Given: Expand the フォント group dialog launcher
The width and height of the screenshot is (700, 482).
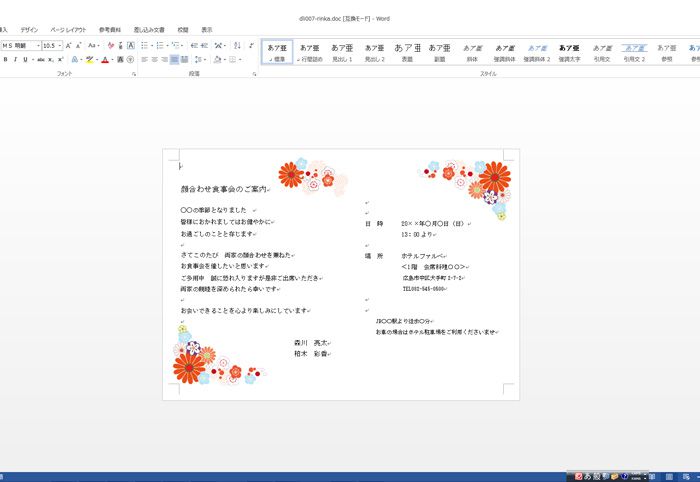Looking at the screenshot, I should click(133, 74).
